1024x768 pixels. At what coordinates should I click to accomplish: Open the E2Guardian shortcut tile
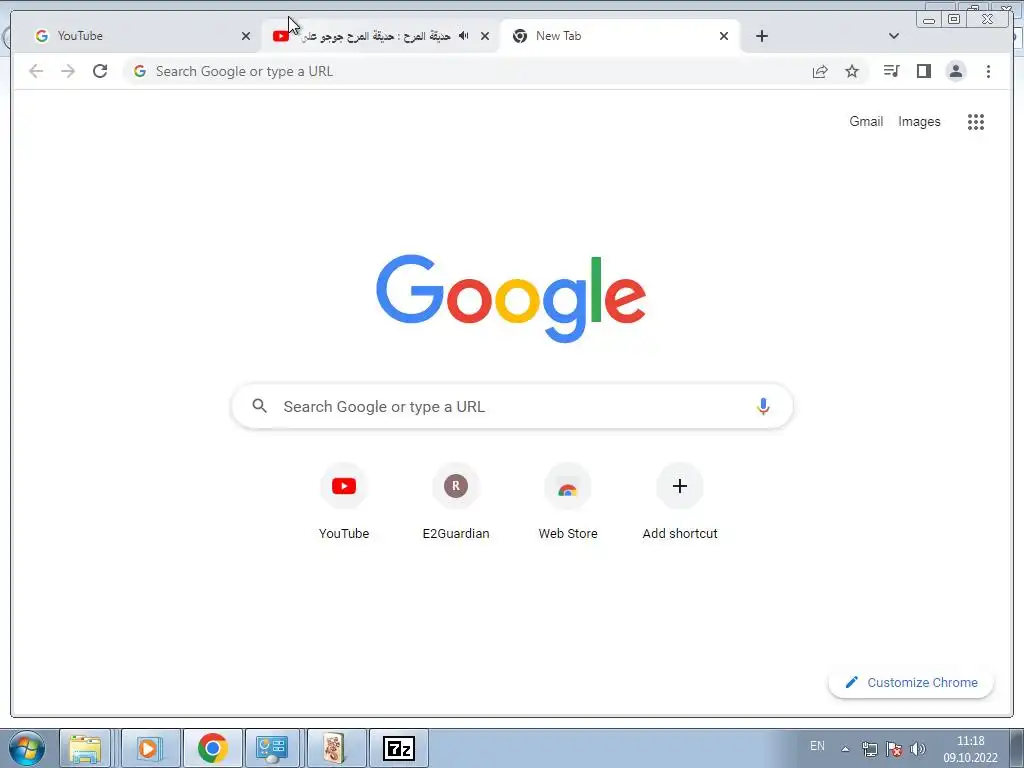456,503
